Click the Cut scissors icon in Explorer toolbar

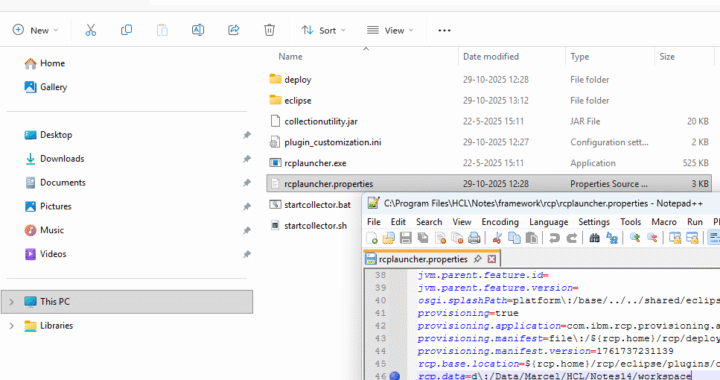(90, 30)
